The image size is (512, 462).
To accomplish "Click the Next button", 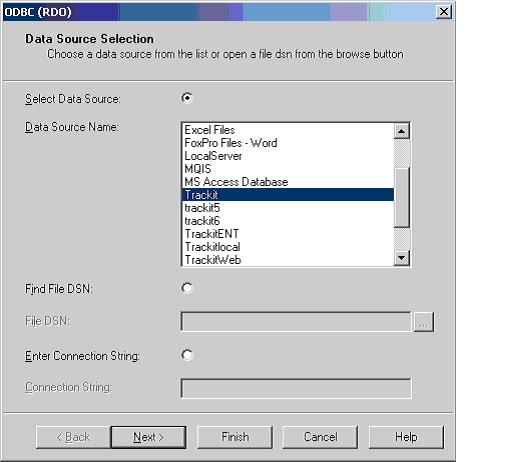I will 148,437.
